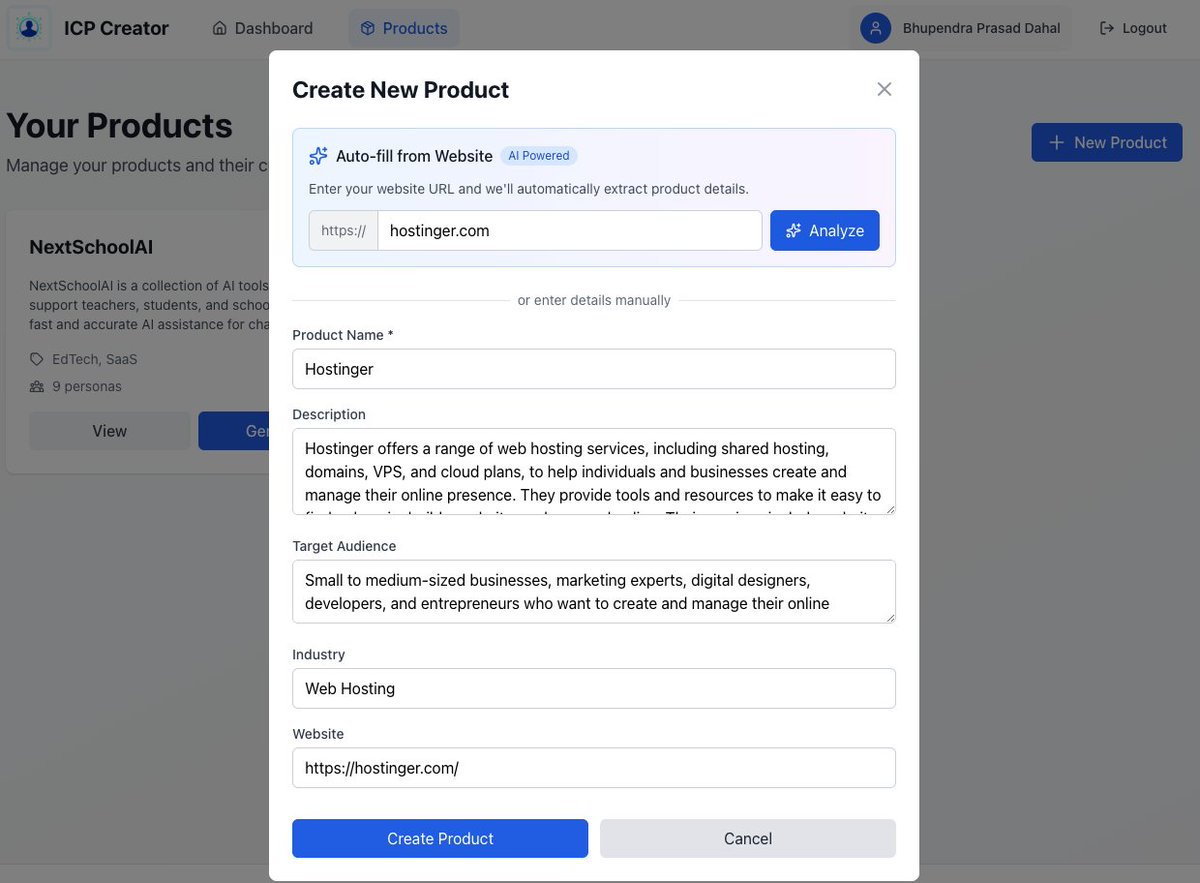1200x883 pixels.
Task: Click the EdTech, SaaS tag text
Action: 95,359
